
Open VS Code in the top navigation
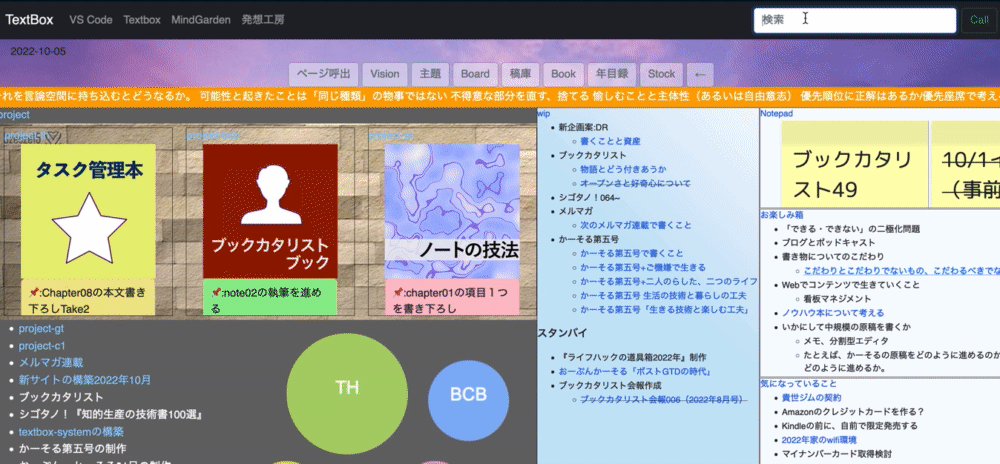click(91, 20)
